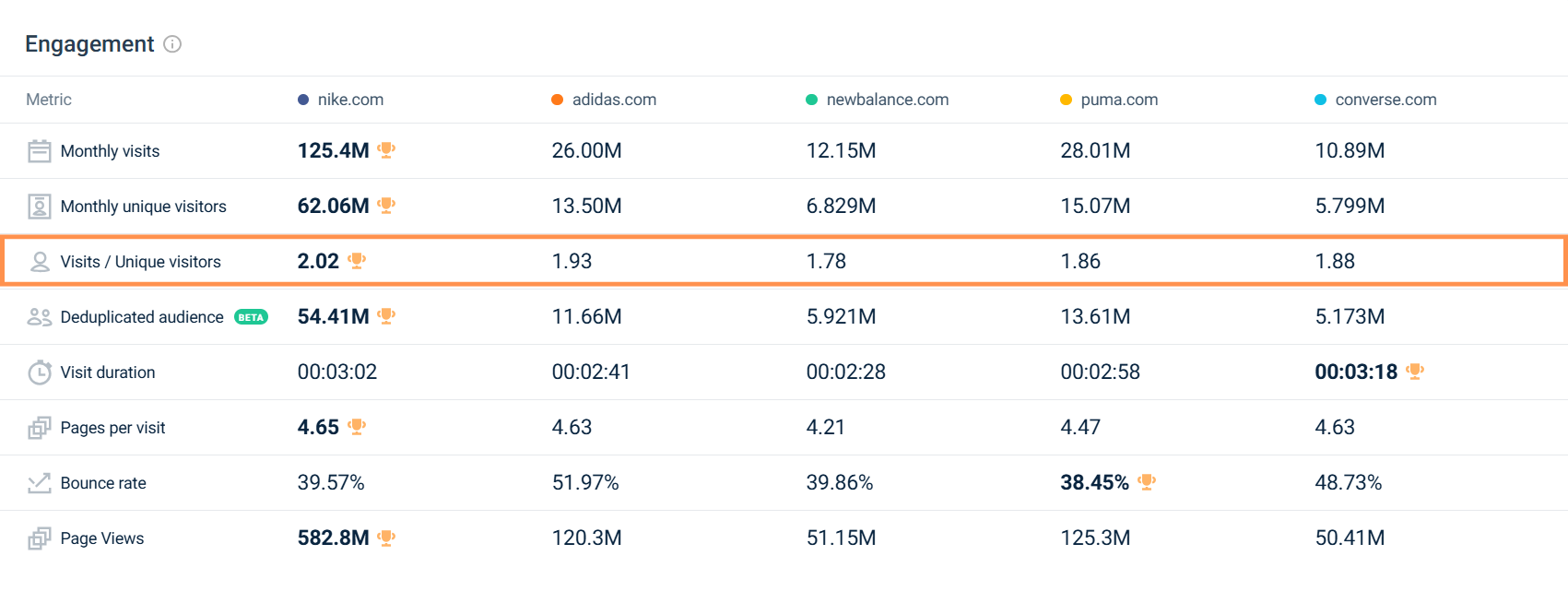Click the Pages per visit icon
Image resolution: width=1568 pixels, height=591 pixels.
click(x=40, y=428)
